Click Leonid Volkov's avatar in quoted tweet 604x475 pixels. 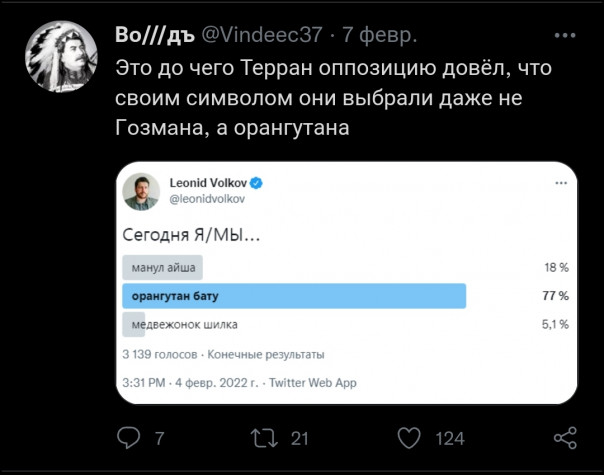pos(141,191)
